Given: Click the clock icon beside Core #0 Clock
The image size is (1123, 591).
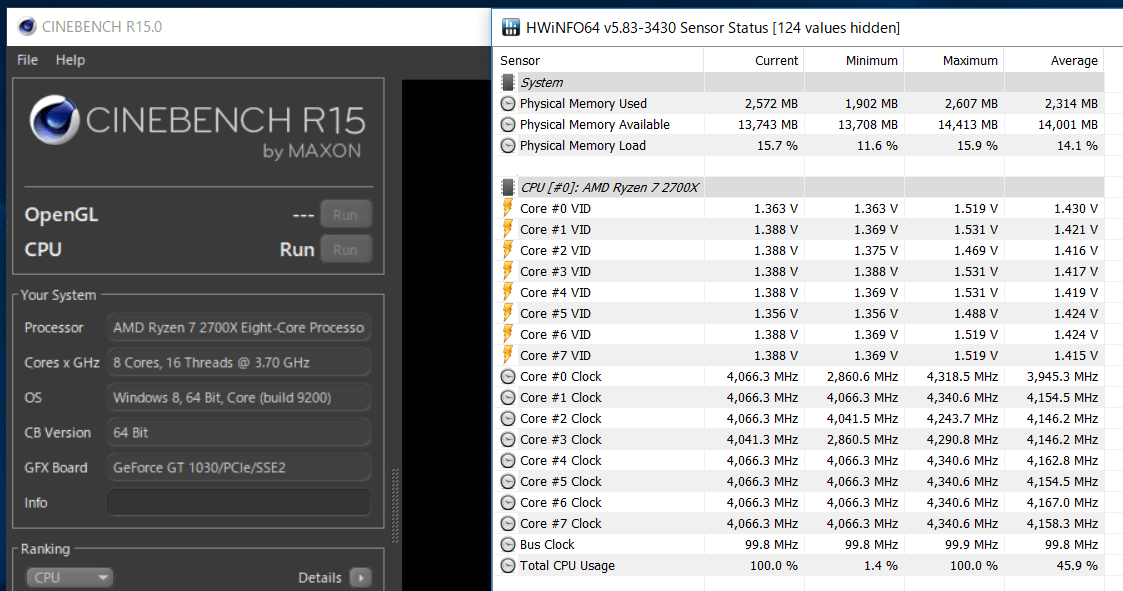Looking at the screenshot, I should point(508,376).
